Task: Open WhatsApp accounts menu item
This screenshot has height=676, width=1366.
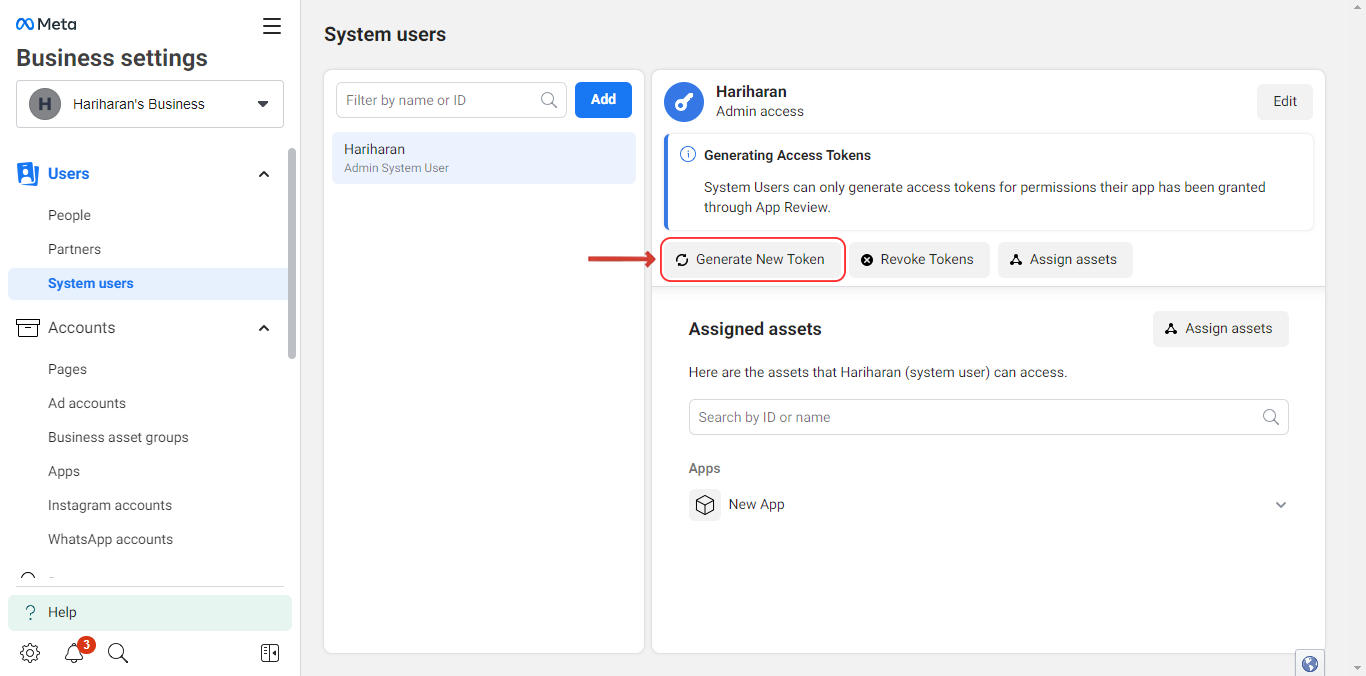Action: 110,539
